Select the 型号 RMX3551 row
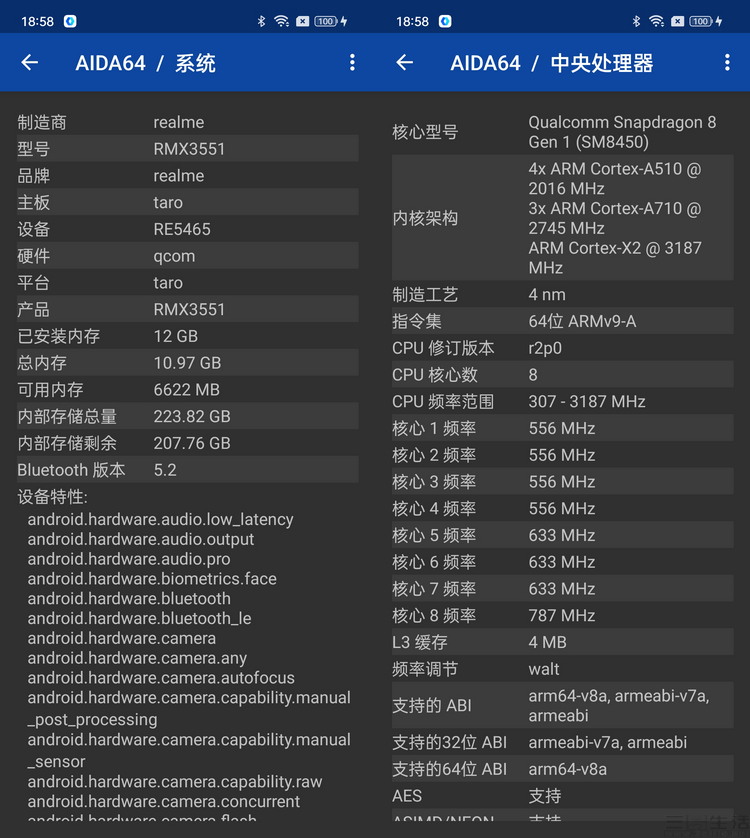This screenshot has width=750, height=838. coord(187,149)
